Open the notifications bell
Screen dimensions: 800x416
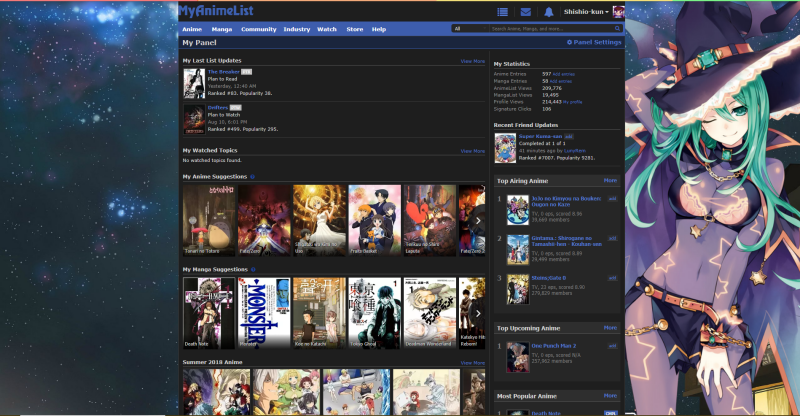tap(549, 12)
